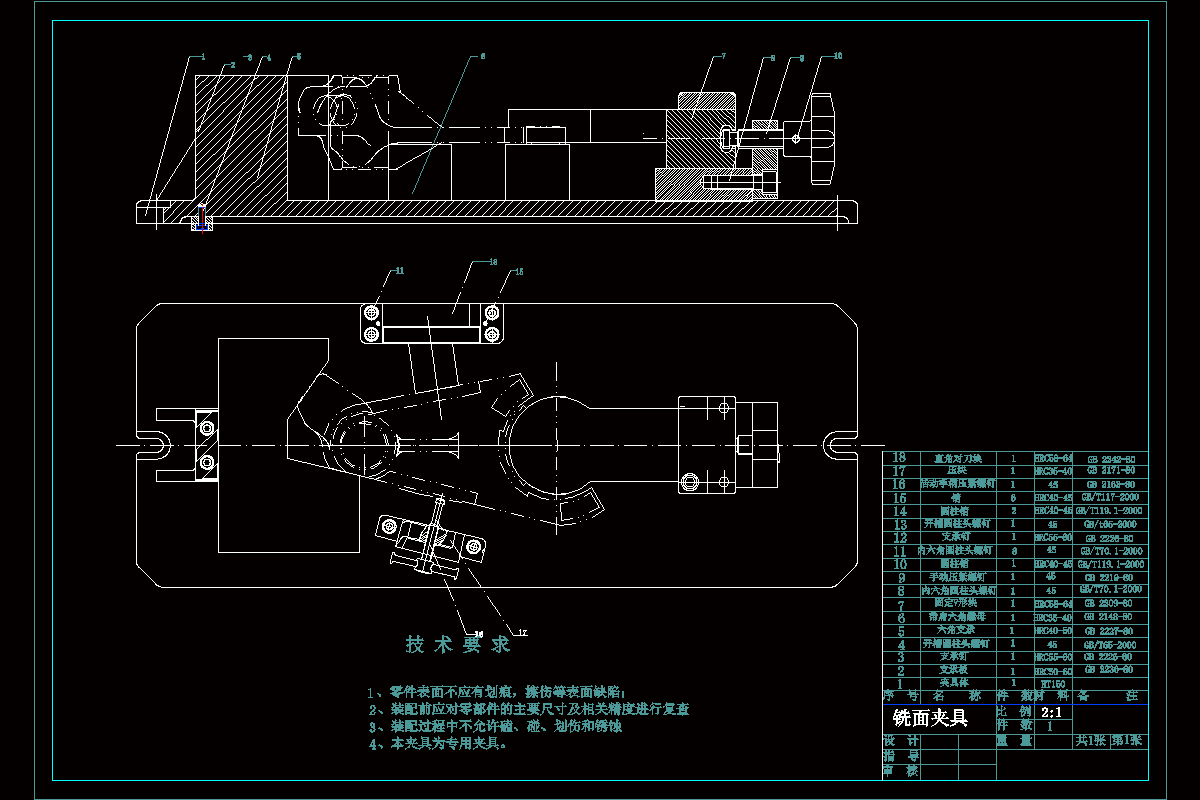Image resolution: width=1200 pixels, height=800 pixels.
Task: Click balloon label 11 above plan view
Action: pos(398,270)
